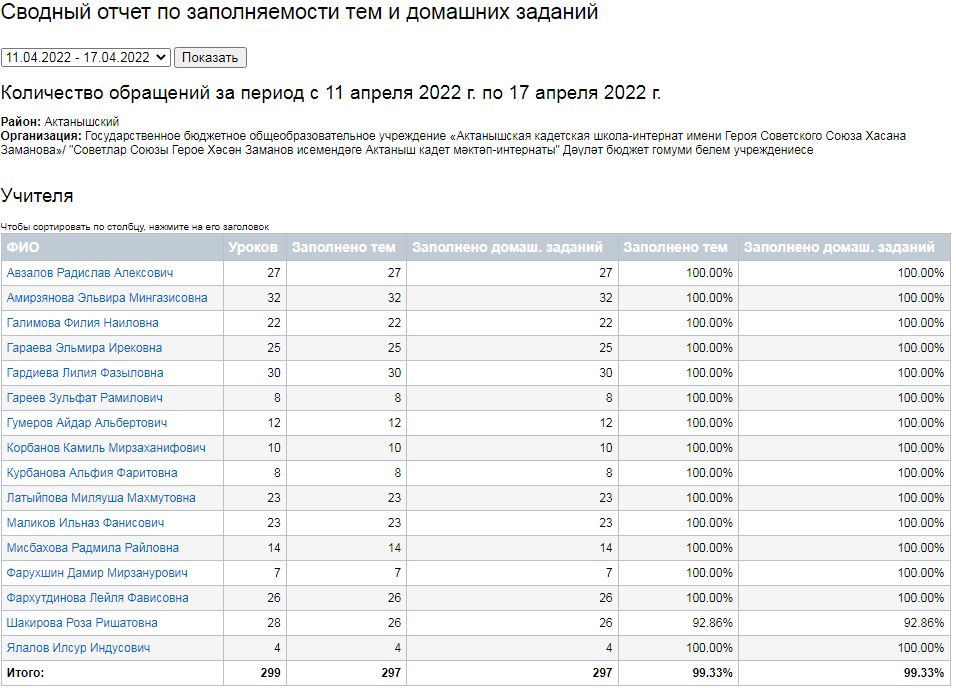Sort table by Уроков column header
Viewport: 956px width, 688px height.
(253, 247)
